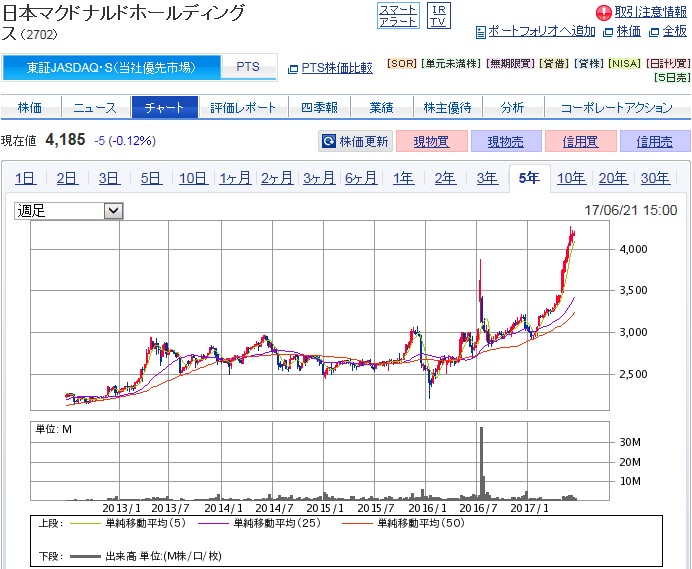Select 30年 chart period
The height and width of the screenshot is (569, 692).
pos(655,178)
